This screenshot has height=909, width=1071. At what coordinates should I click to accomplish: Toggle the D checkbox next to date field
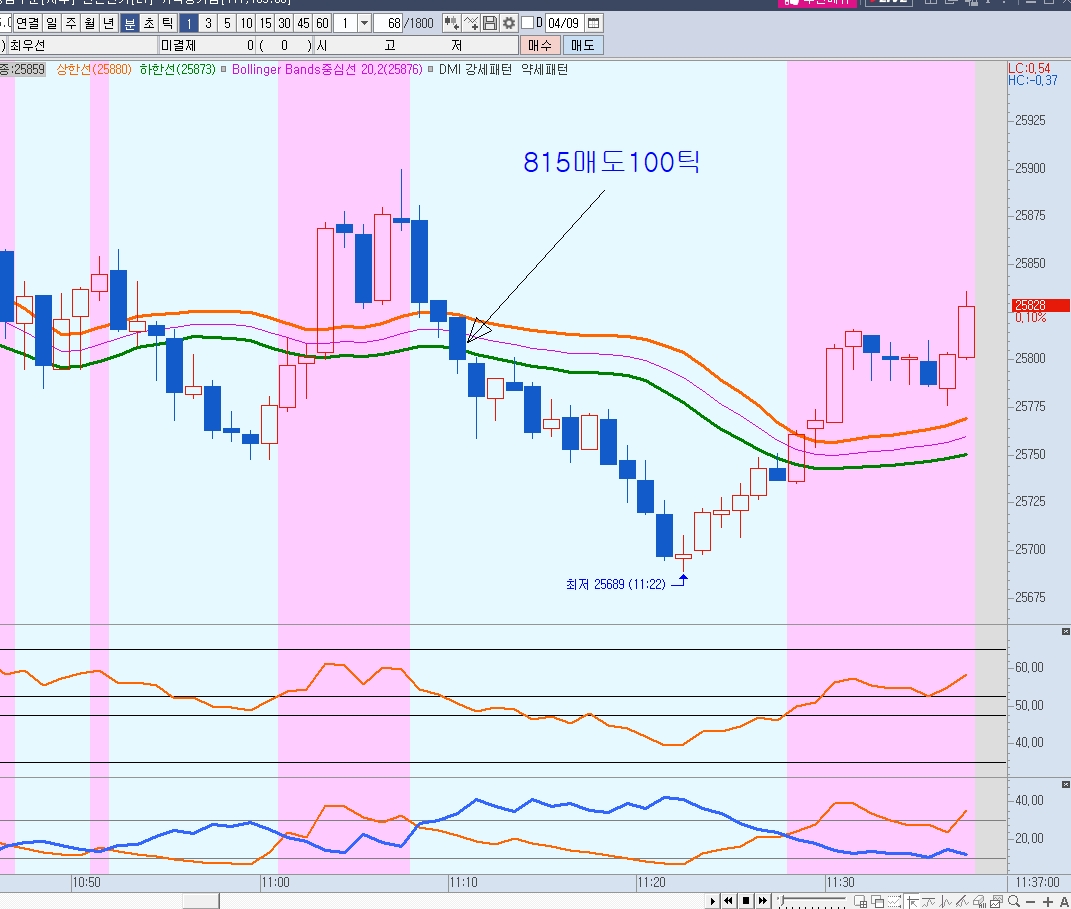coord(527,23)
